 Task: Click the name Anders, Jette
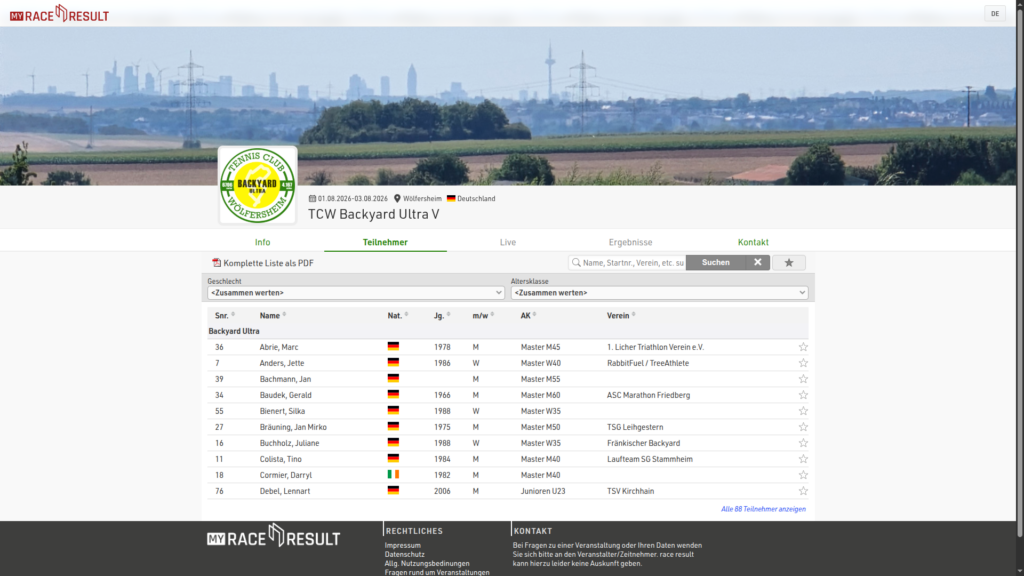[281, 363]
